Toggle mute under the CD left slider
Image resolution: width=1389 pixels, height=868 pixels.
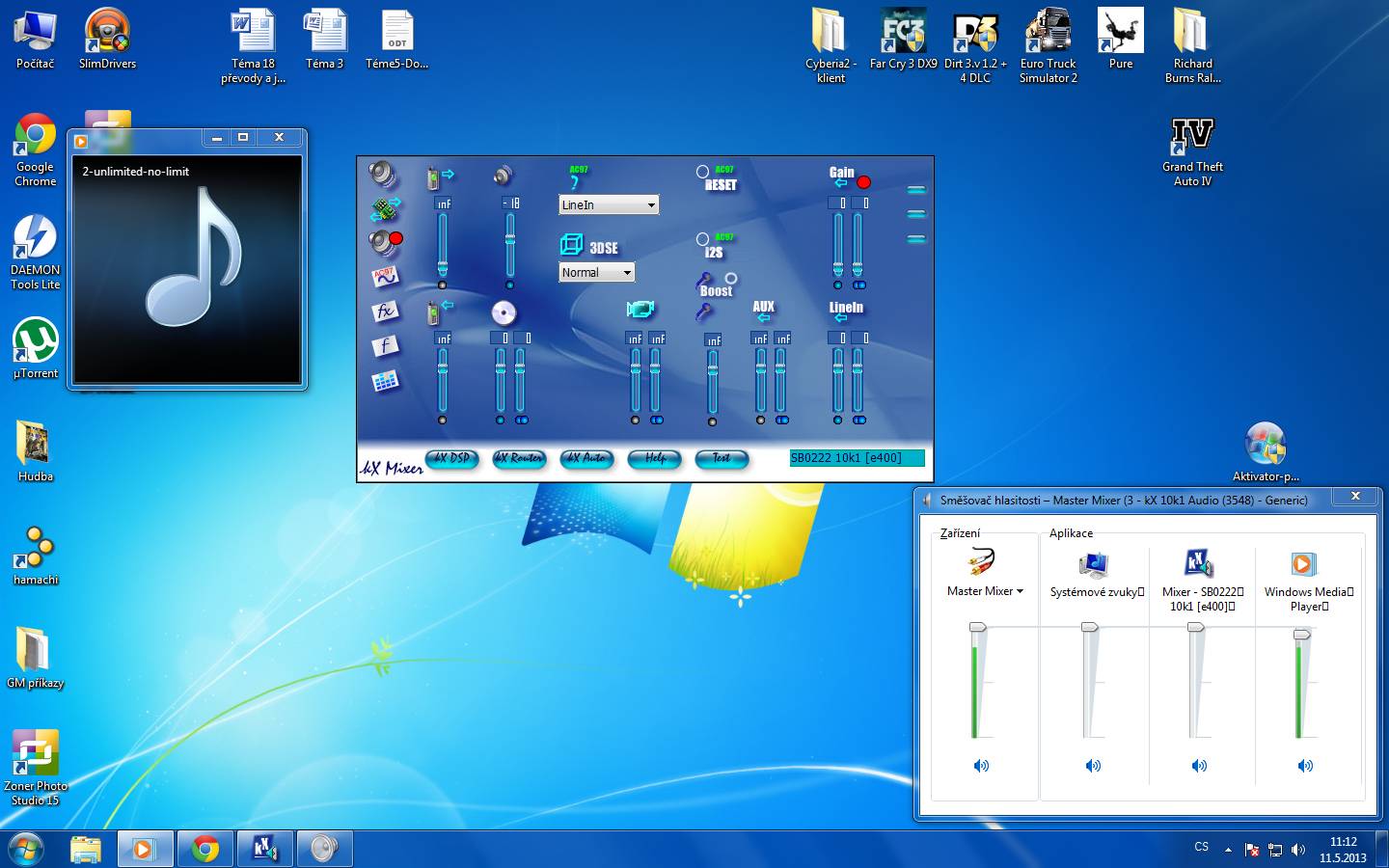point(500,420)
